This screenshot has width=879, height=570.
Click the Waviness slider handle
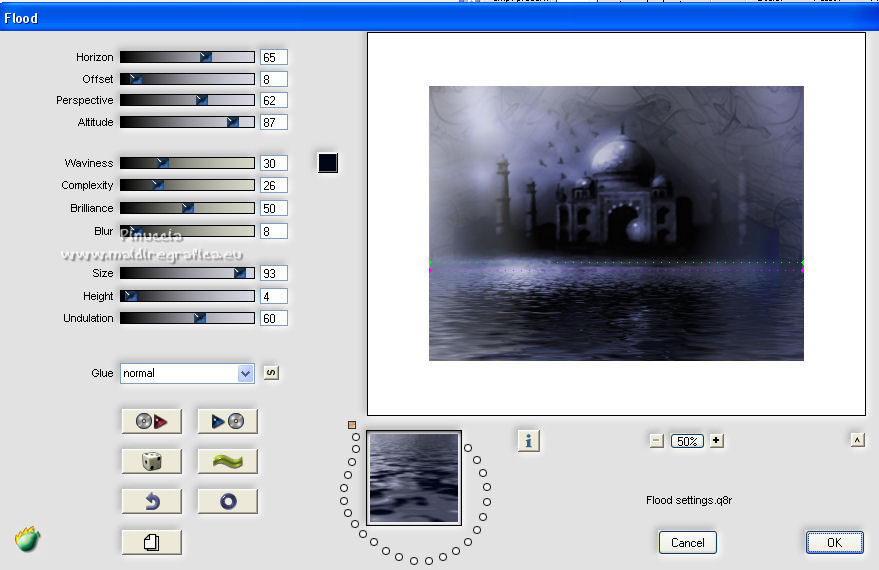(163, 163)
